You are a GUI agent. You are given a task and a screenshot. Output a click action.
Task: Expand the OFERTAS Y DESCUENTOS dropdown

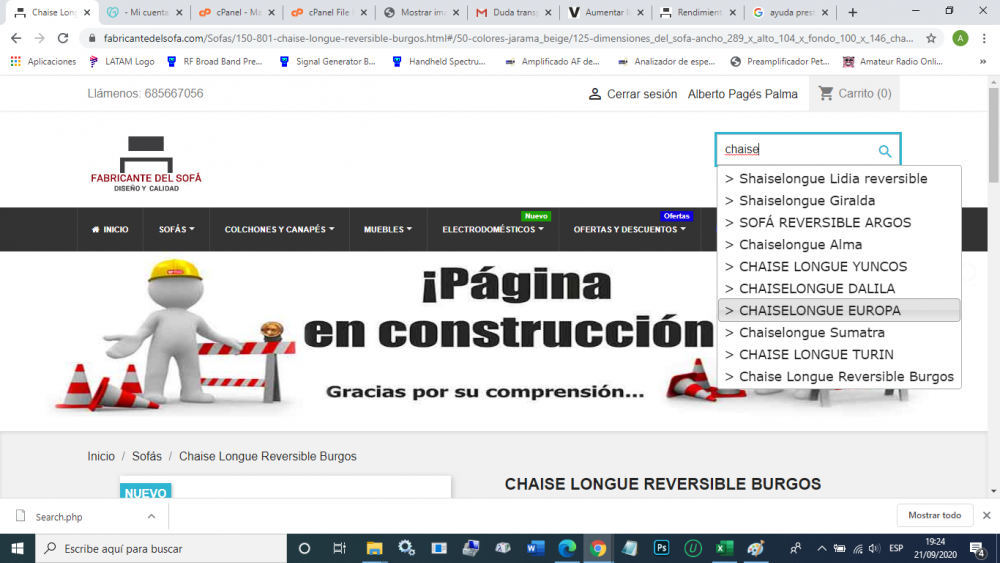[629, 230]
